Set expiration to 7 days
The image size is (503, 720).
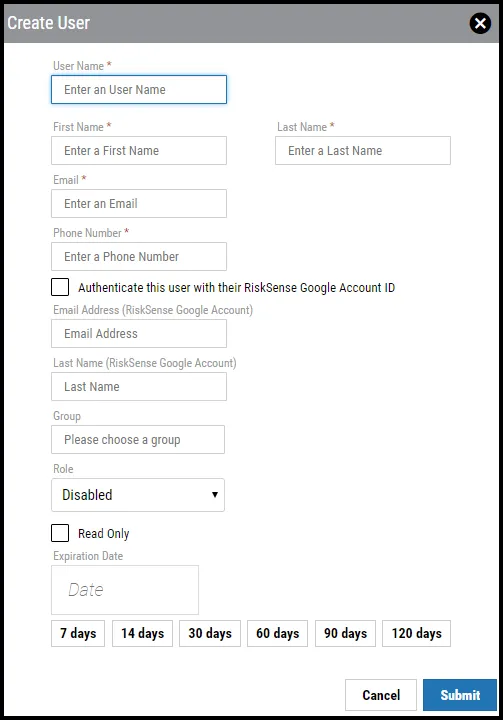(78, 634)
